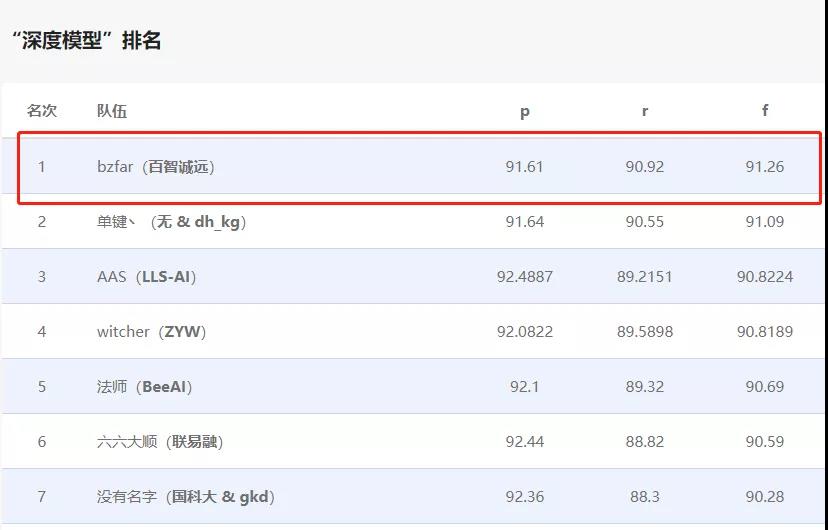Viewport: 828px width, 530px height.
Task: Click the "深度模型" 排名 heading
Action: (86, 41)
